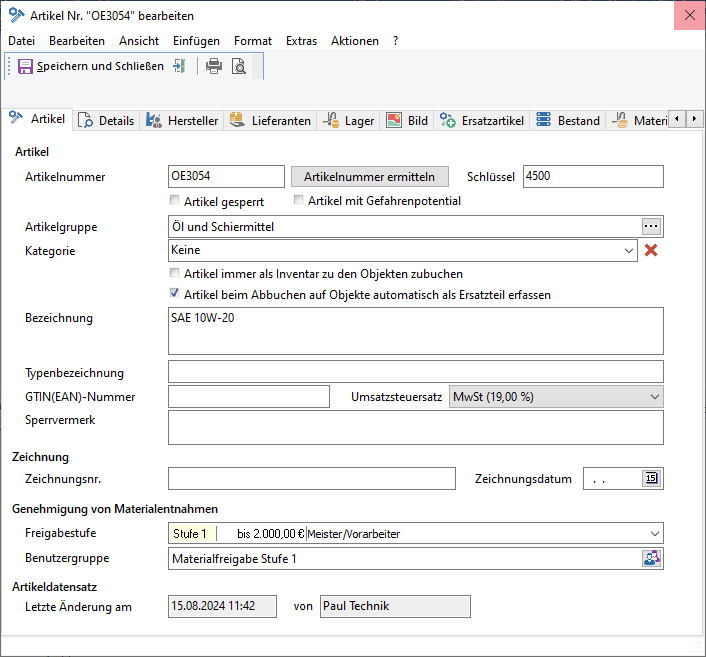Viewport: 706px width, 657px height.
Task: Switch to the Hersteller tab
Action: click(x=181, y=121)
